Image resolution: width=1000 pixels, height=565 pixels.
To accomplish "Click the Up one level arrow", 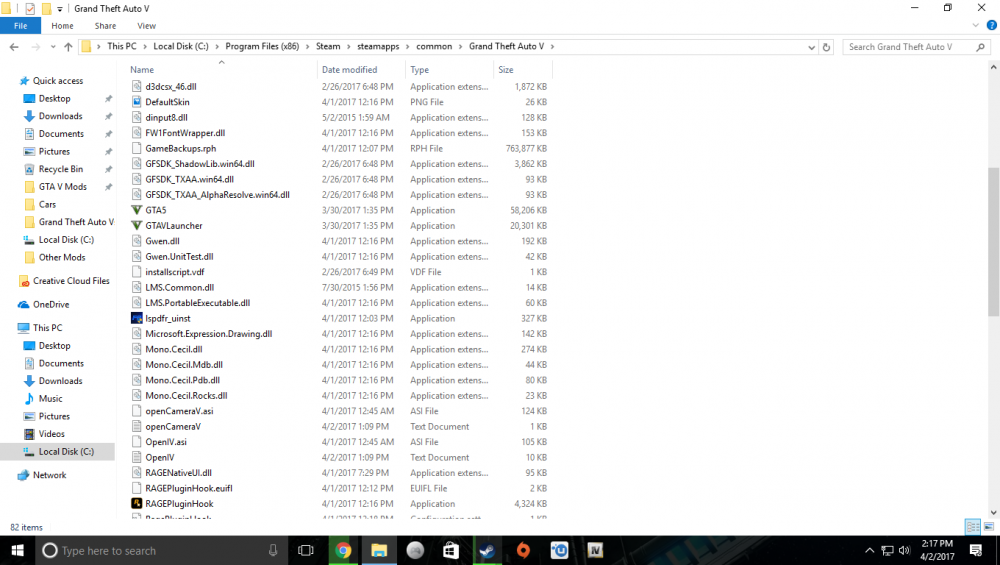I will pos(68,47).
